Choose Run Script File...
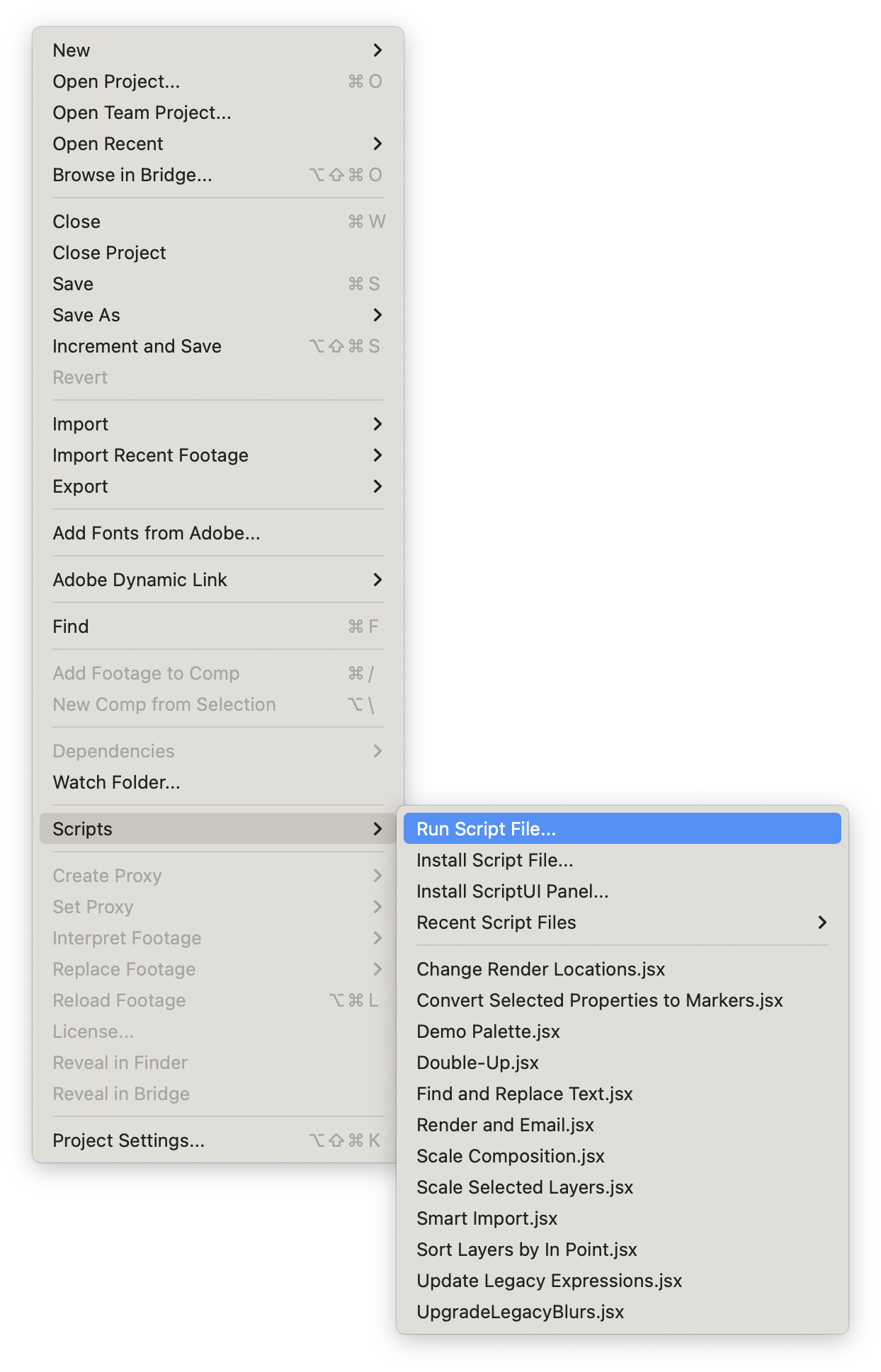This screenshot has width=881, height=1372. point(623,829)
